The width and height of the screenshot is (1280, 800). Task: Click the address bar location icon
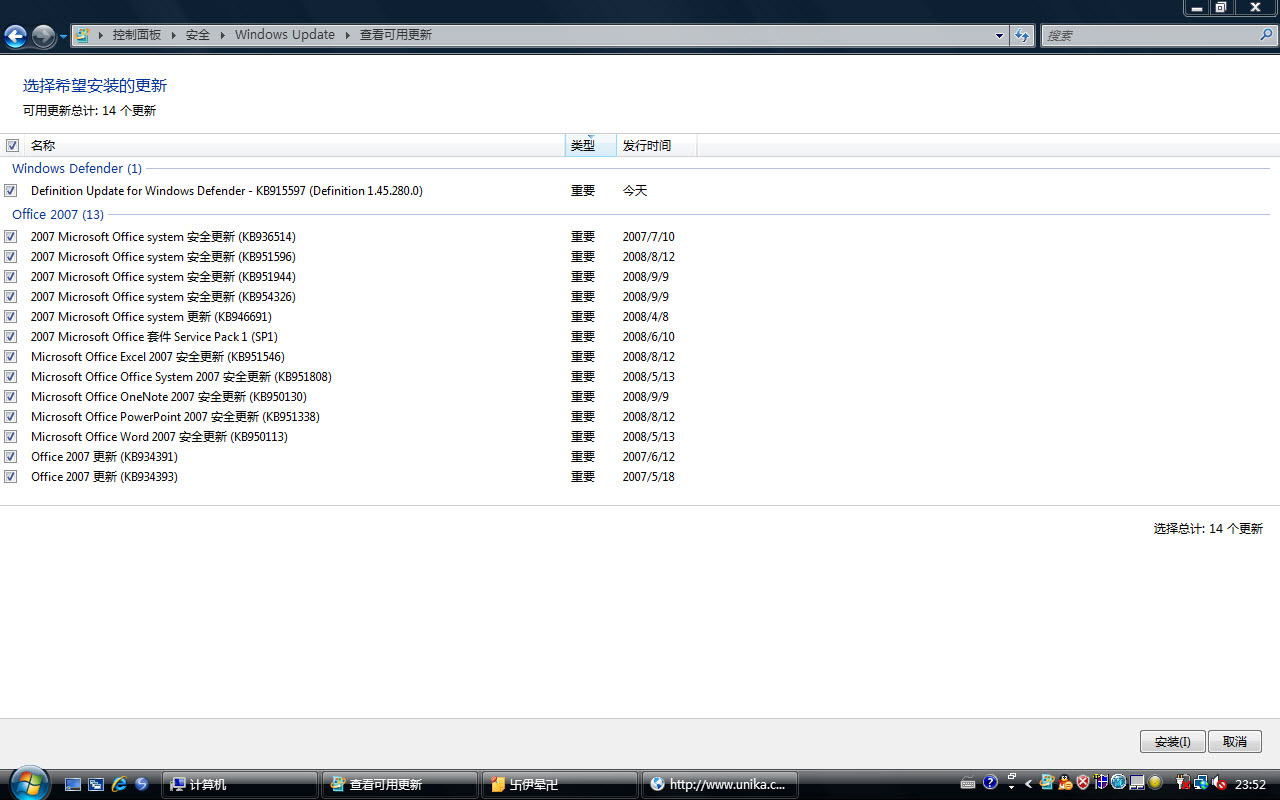pos(83,35)
